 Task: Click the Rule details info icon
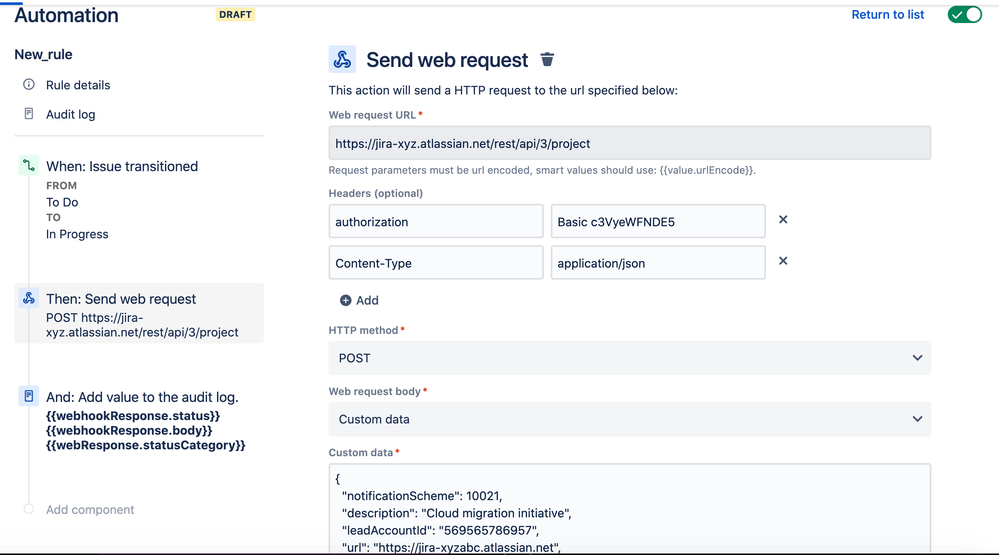pyautogui.click(x=29, y=84)
